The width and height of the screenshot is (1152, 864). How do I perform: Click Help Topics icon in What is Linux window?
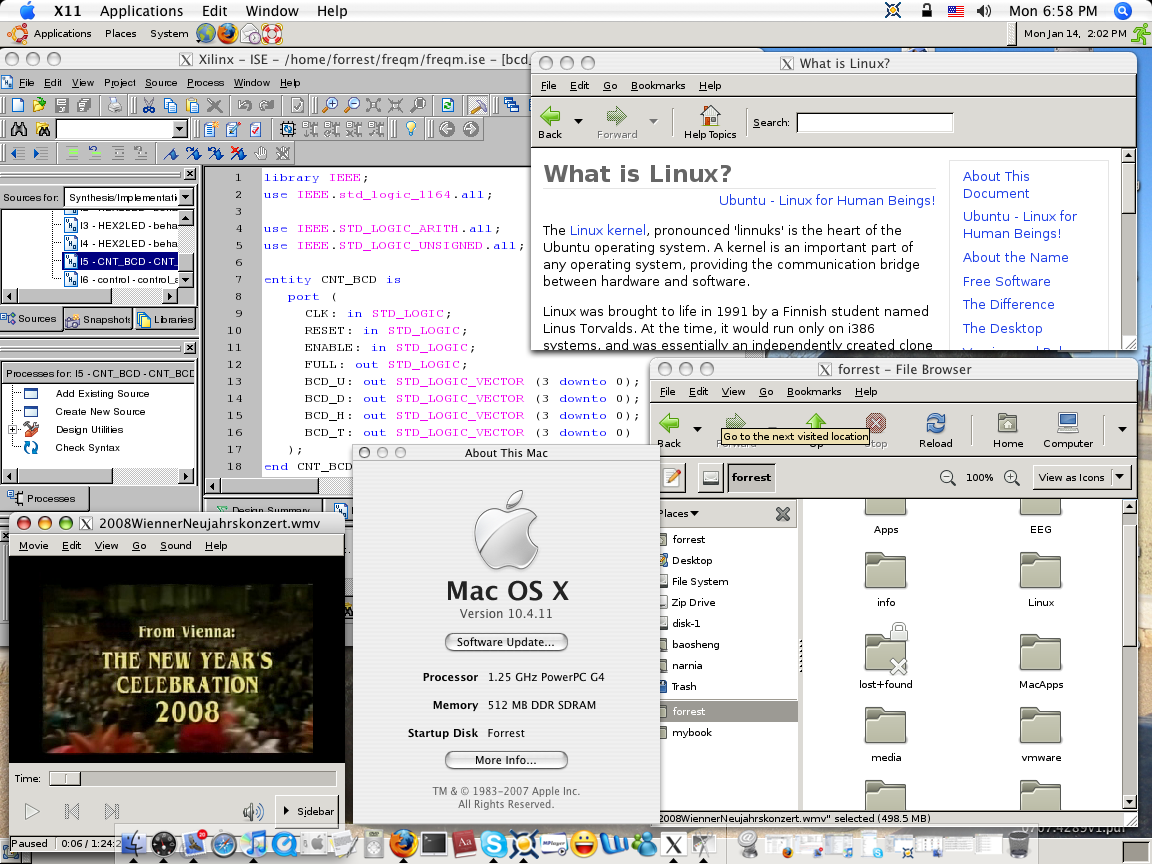pos(710,122)
